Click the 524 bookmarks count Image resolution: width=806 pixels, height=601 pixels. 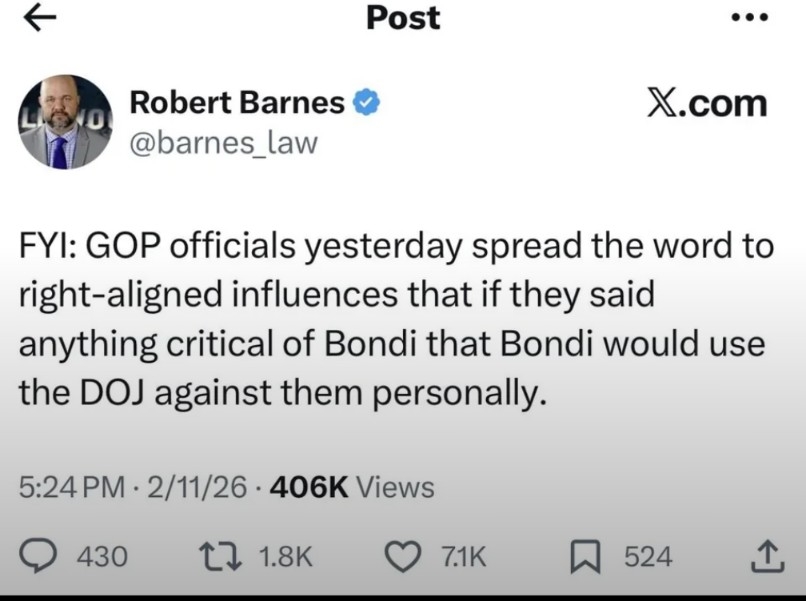tap(648, 556)
